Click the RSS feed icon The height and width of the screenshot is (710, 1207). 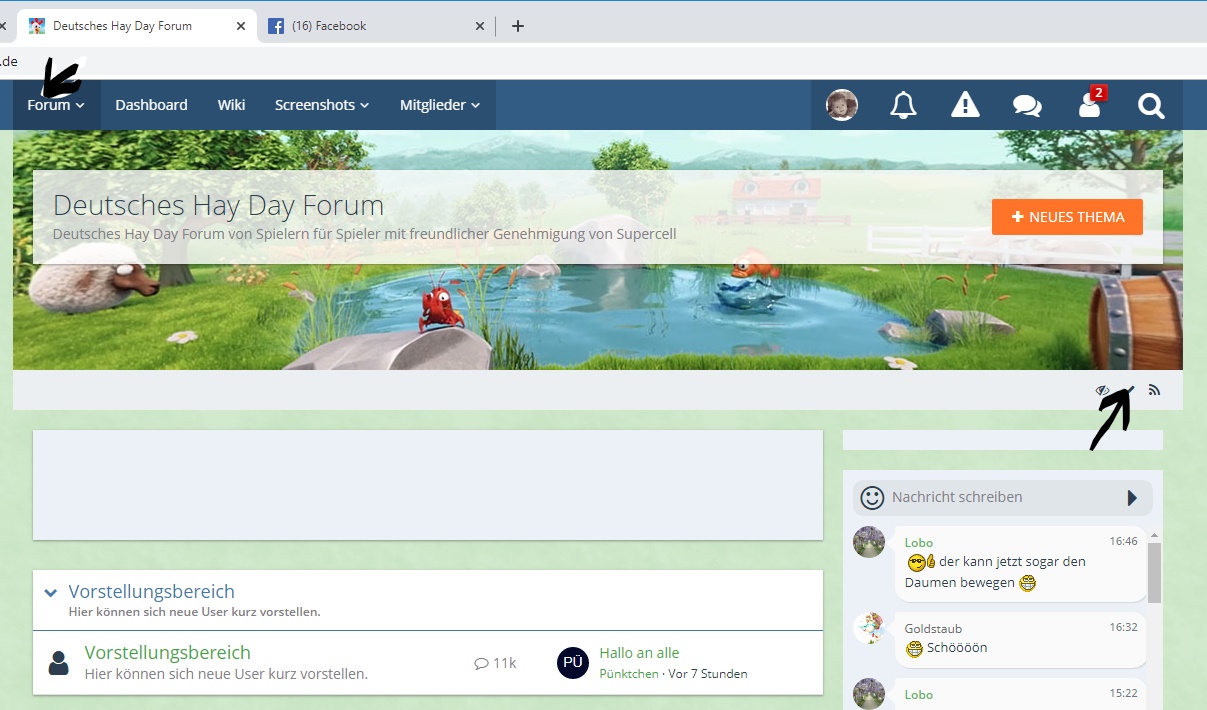coord(1154,390)
